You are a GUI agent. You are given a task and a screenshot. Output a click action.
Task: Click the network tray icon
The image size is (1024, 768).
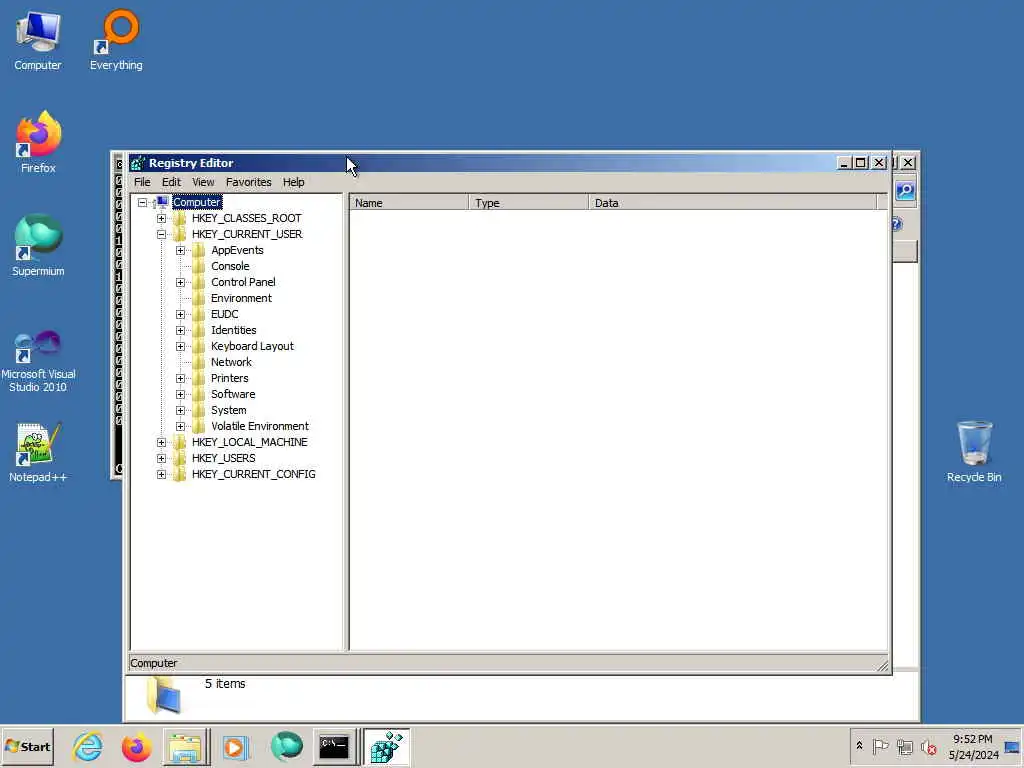point(904,746)
